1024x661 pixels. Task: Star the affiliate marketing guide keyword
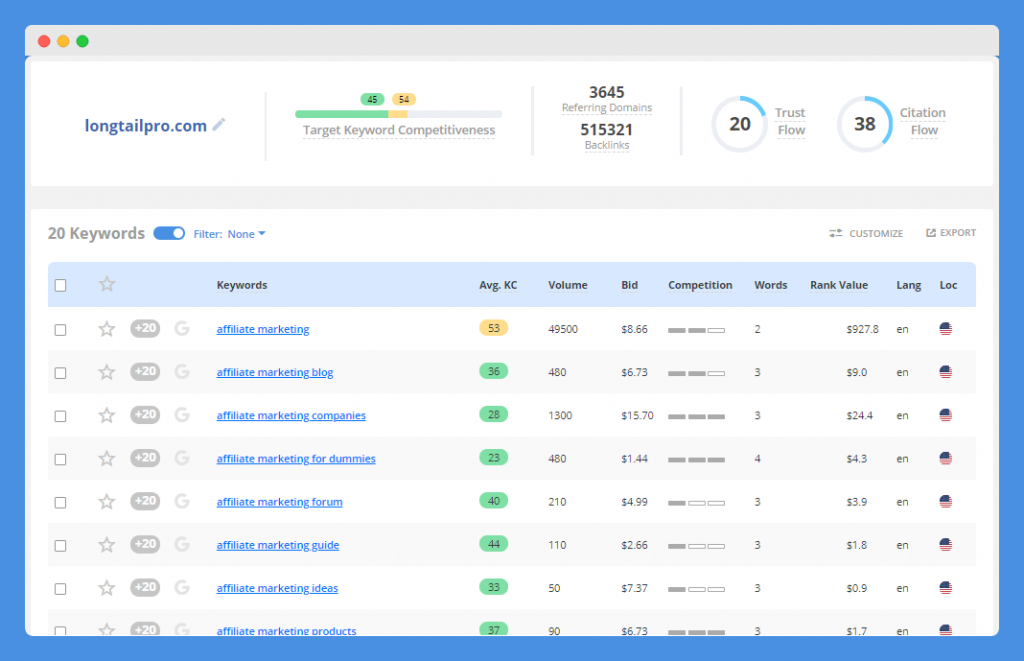pyautogui.click(x=106, y=544)
